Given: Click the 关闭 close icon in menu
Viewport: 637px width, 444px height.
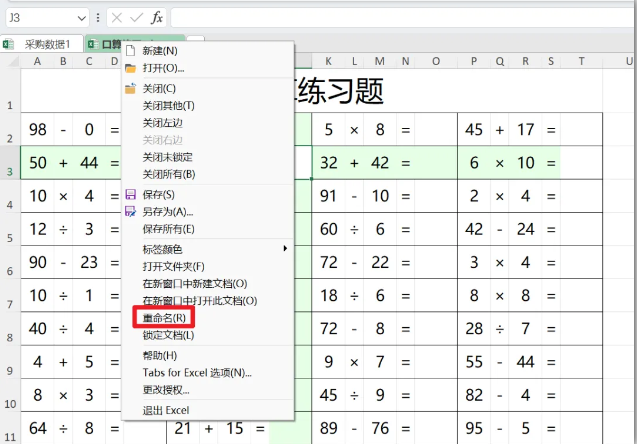Looking at the screenshot, I should click(130, 89).
